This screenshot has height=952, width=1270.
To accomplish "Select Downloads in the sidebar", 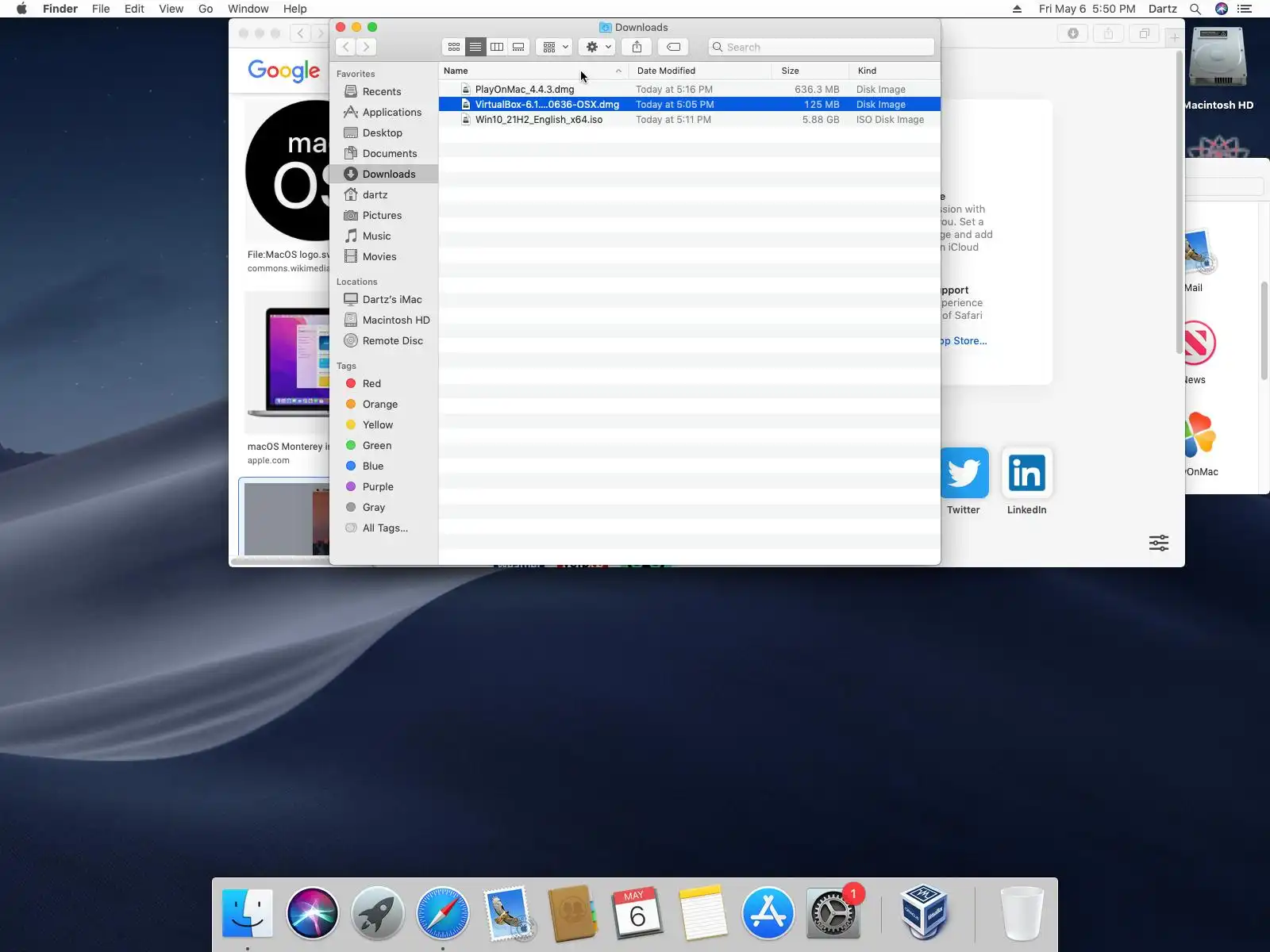I will point(384,174).
